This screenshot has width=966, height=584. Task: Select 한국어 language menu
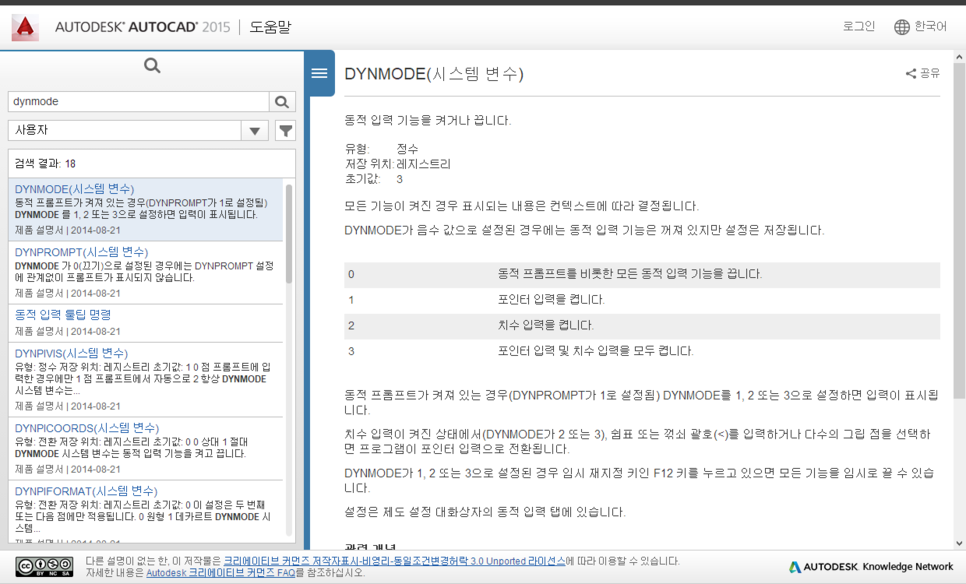coord(930,26)
